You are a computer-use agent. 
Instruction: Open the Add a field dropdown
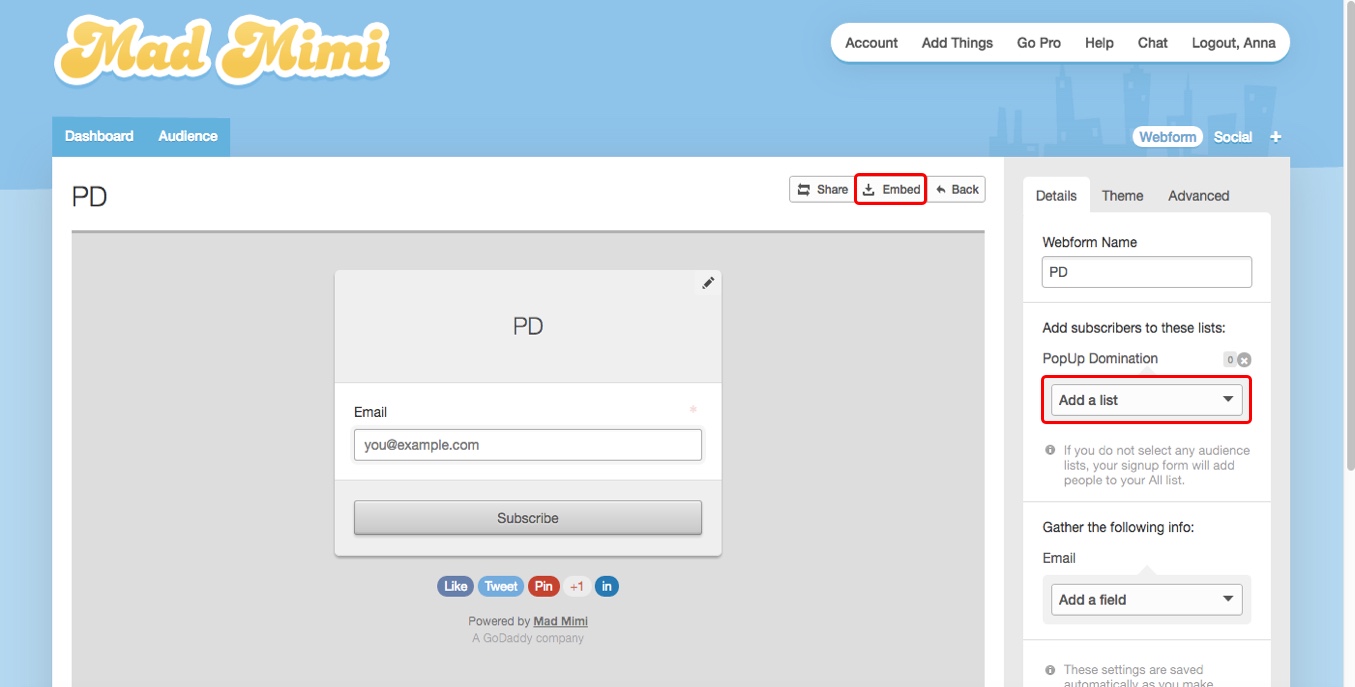[1147, 600]
